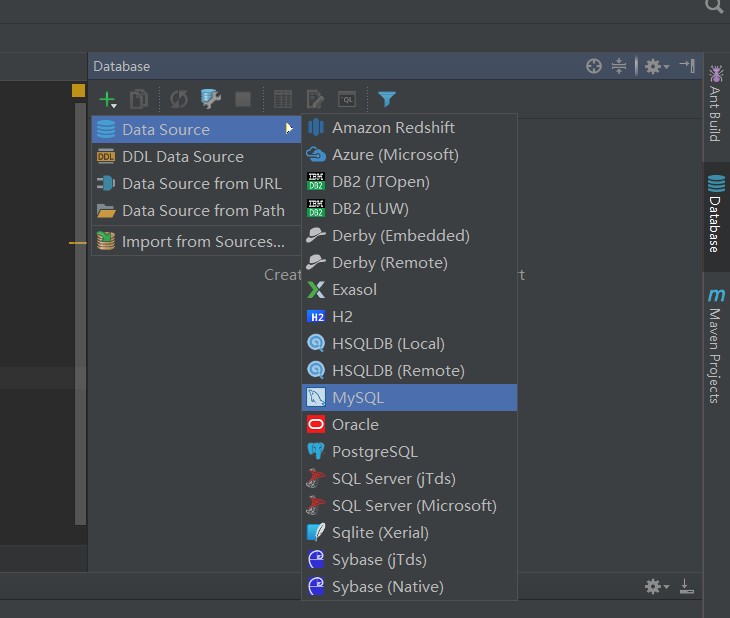Open the Maven Projects side tab
The width and height of the screenshot is (730, 618).
716,346
